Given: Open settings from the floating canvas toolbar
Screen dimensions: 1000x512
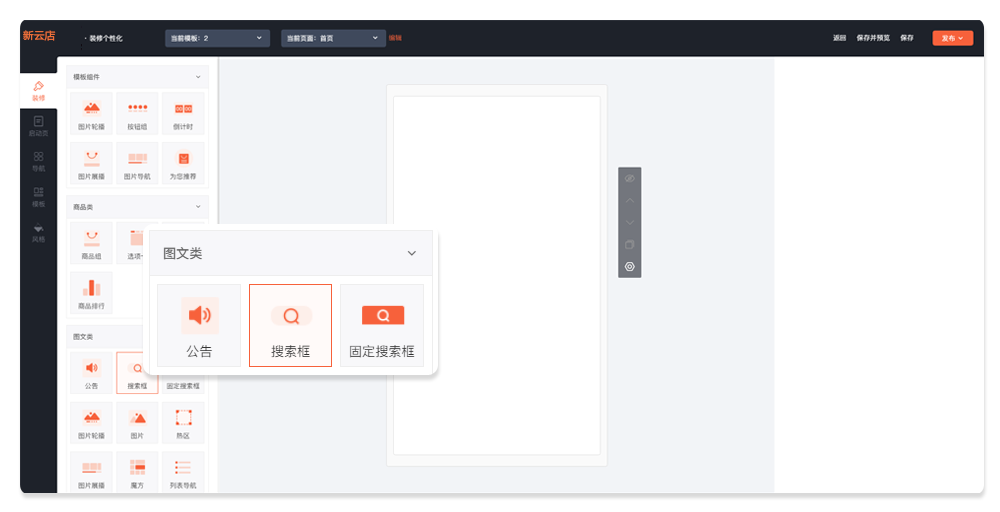Looking at the screenshot, I should point(629,267).
